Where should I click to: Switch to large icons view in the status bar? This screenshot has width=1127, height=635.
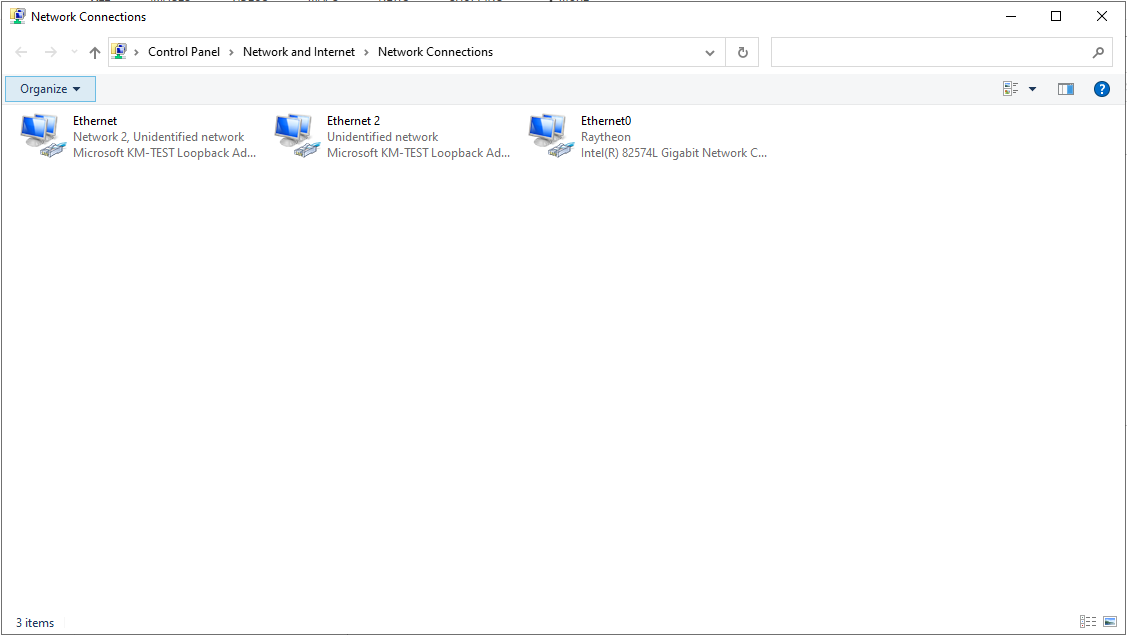pos(1110,622)
